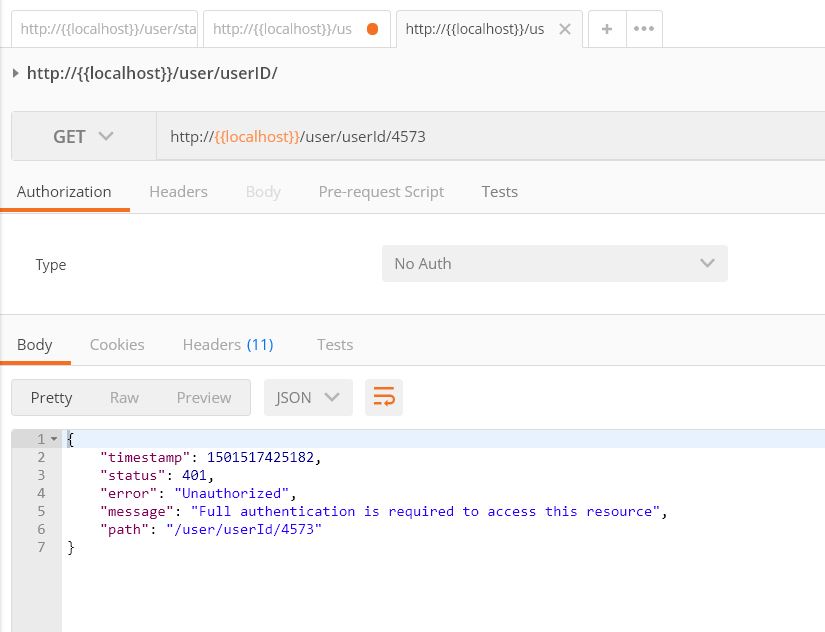This screenshot has width=825, height=632.
Task: Expand the request name header arrow
Action: (x=15, y=72)
